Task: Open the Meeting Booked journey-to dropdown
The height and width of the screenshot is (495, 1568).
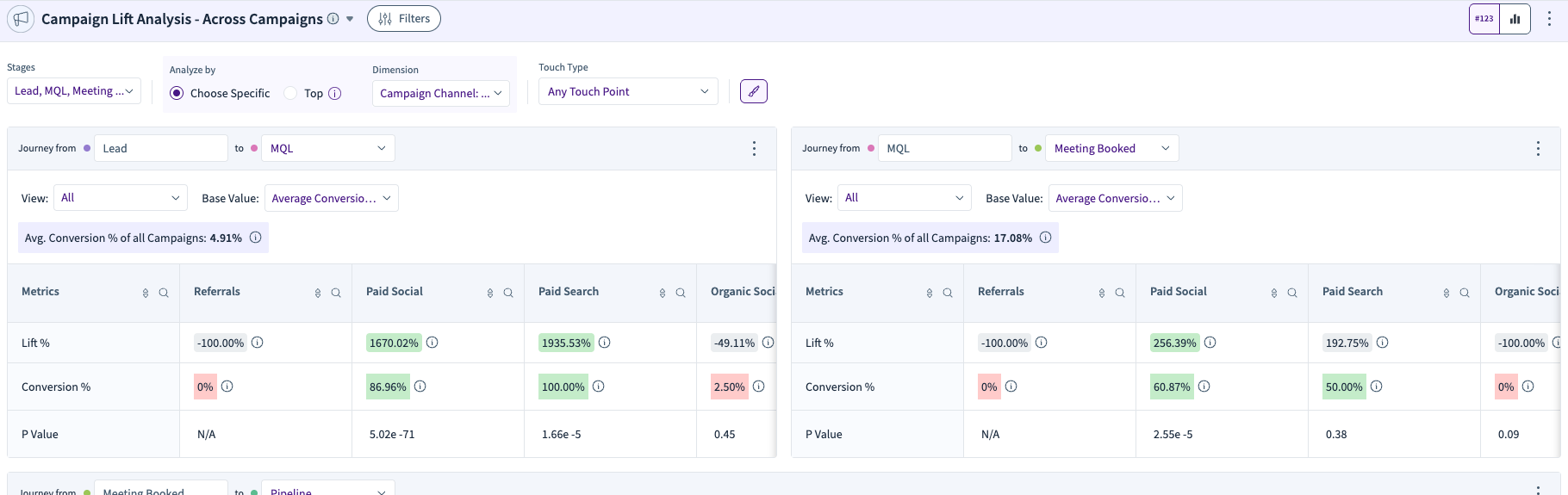Action: (x=1112, y=148)
